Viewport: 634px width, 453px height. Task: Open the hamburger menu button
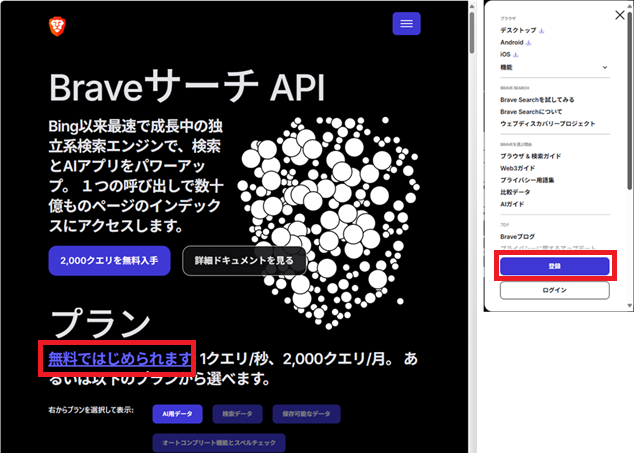coord(406,23)
